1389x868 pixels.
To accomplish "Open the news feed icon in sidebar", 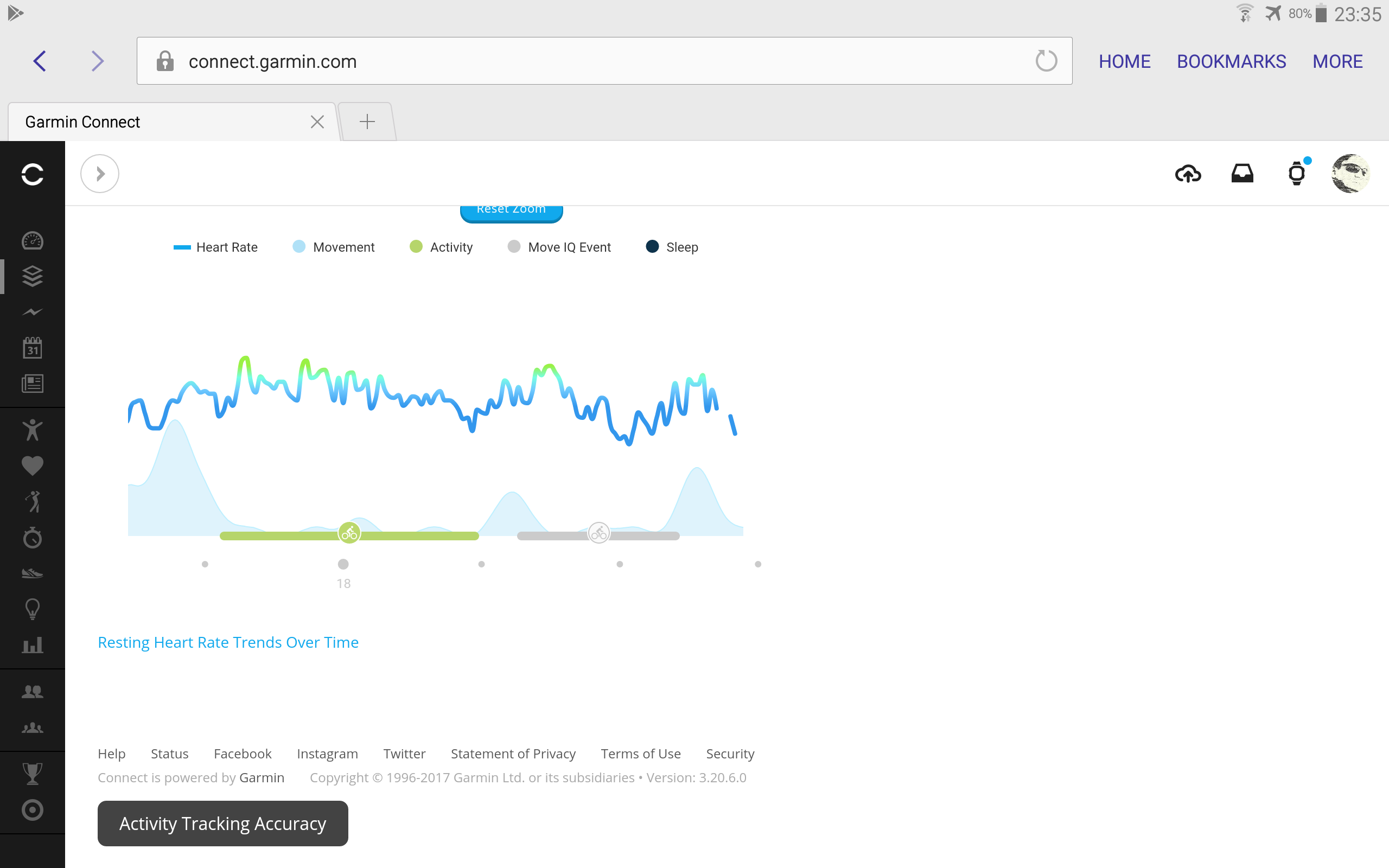I will [32, 384].
